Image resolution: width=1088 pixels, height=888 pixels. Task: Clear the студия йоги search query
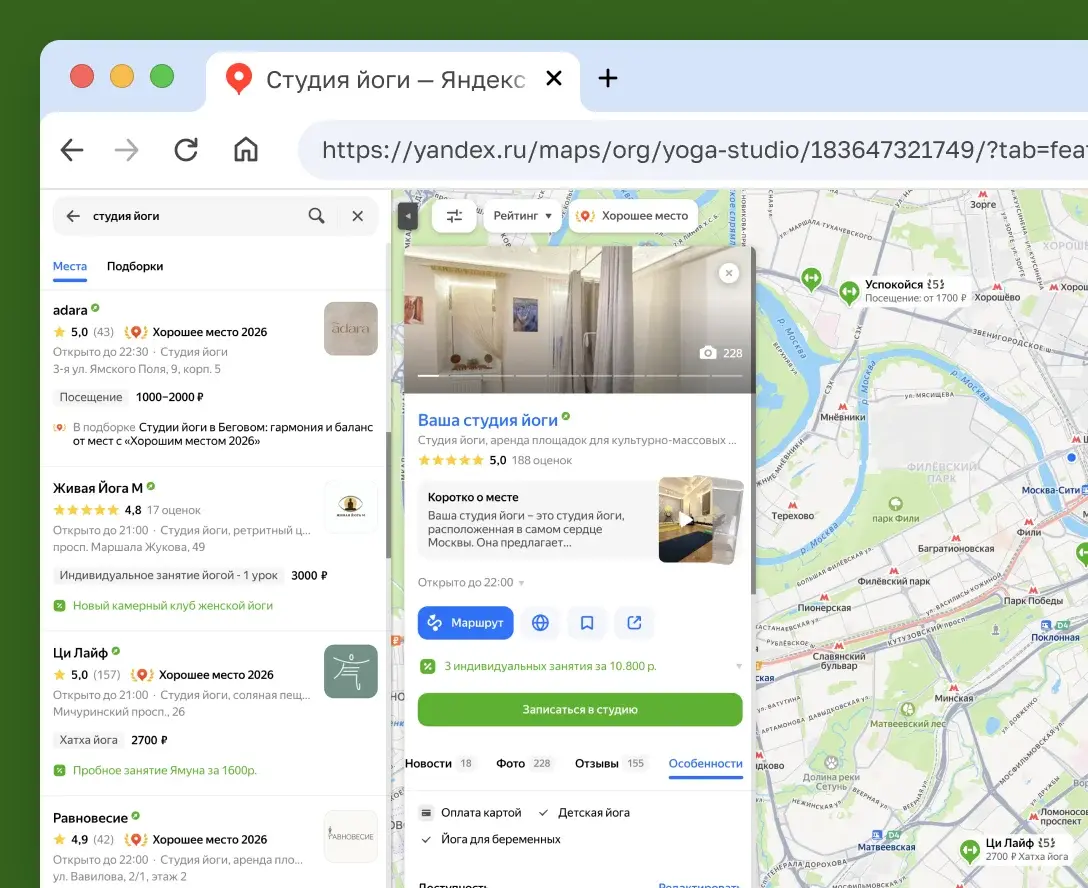[357, 216]
